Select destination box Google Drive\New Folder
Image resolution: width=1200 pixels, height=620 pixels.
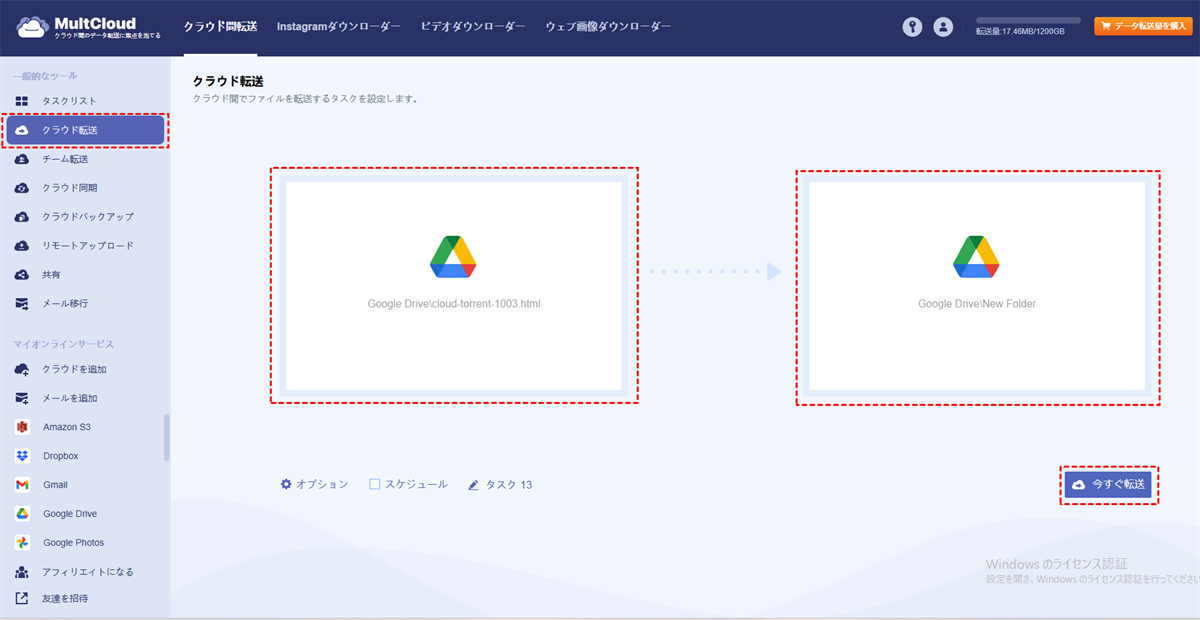click(x=977, y=285)
